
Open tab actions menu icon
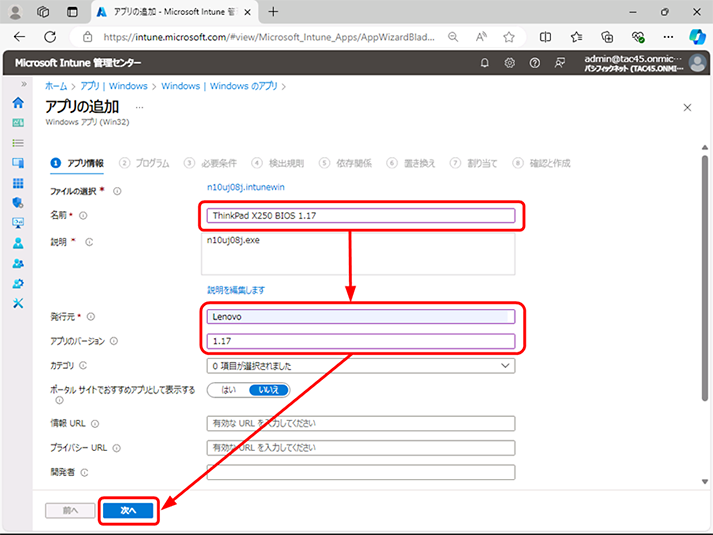(x=72, y=12)
